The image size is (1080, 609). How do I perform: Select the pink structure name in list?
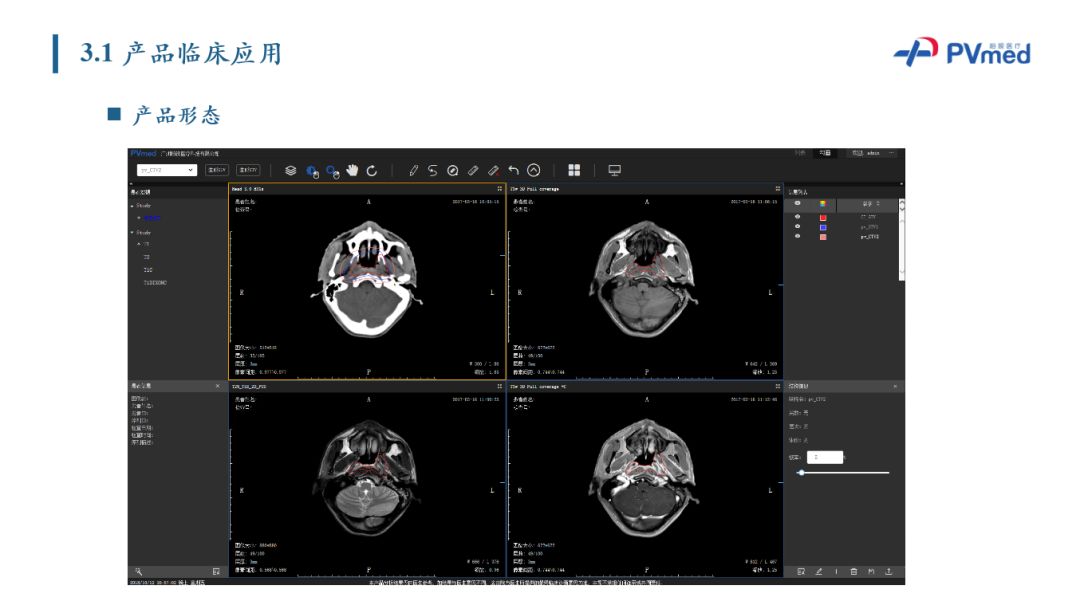coord(869,237)
